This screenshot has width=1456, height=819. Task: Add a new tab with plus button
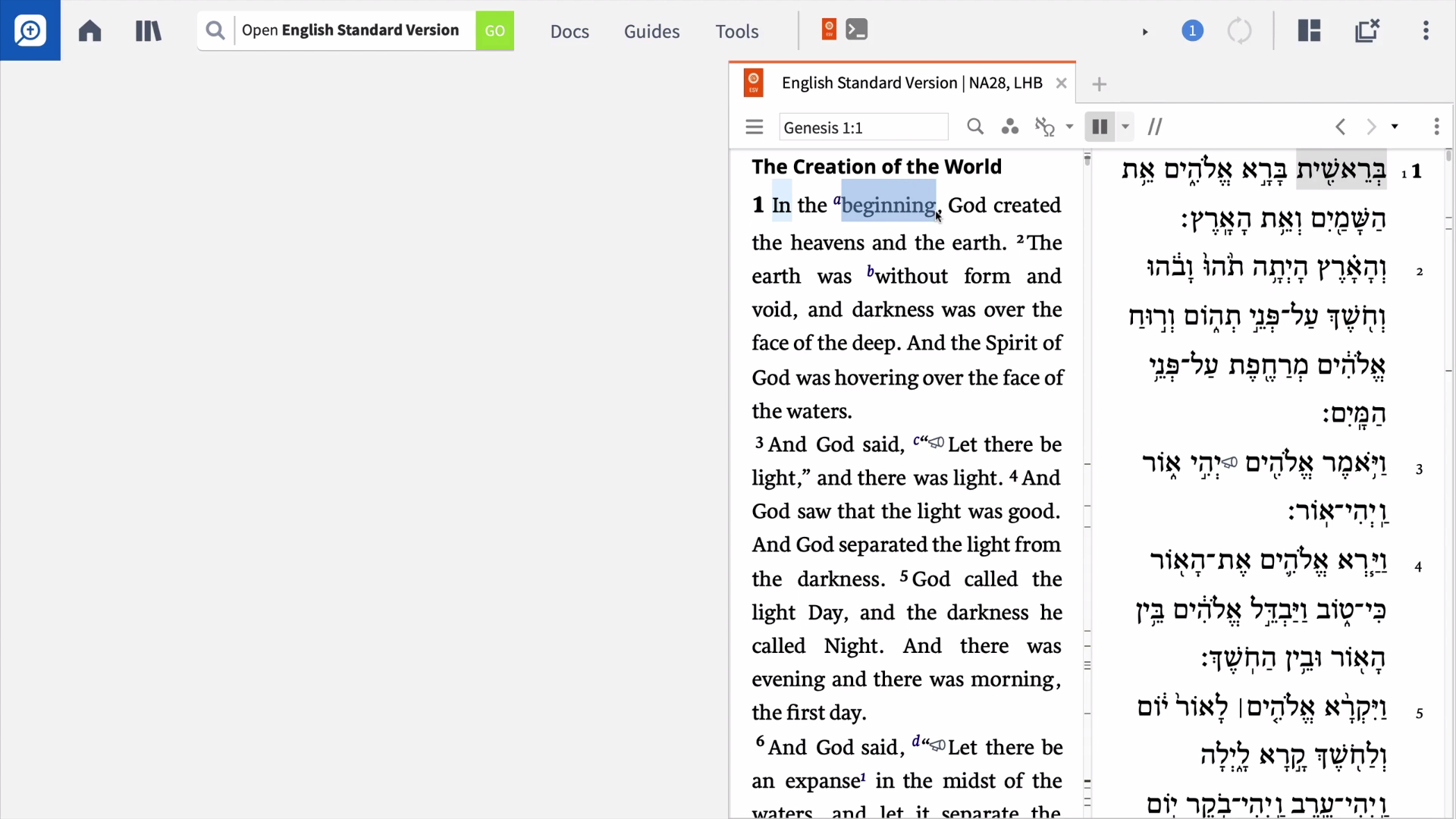[x=1099, y=84]
